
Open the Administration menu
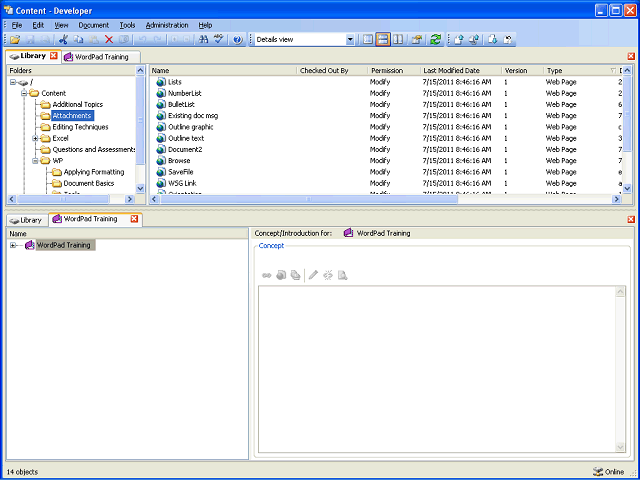tap(167, 25)
